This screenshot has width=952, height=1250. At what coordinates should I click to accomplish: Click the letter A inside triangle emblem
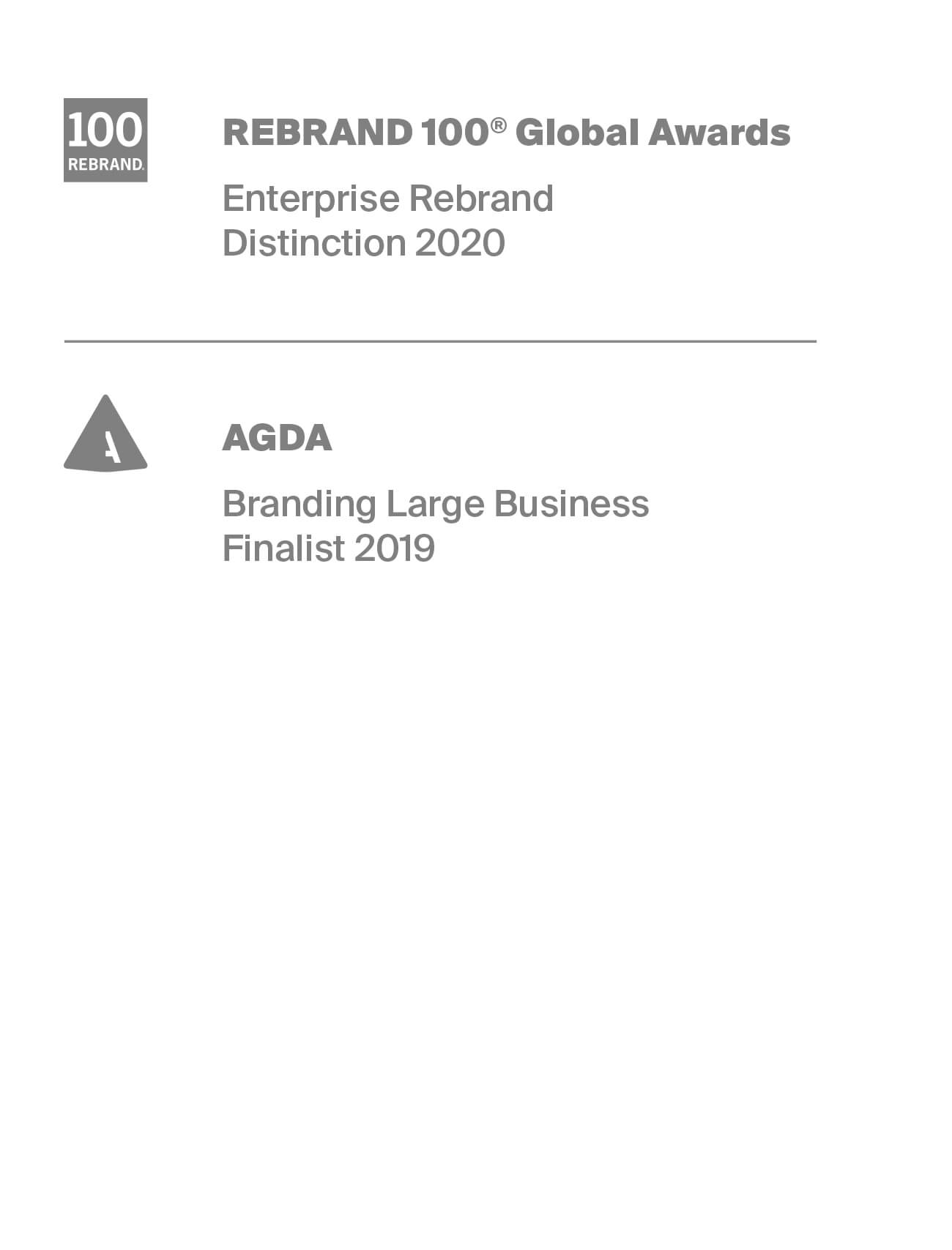[111, 447]
